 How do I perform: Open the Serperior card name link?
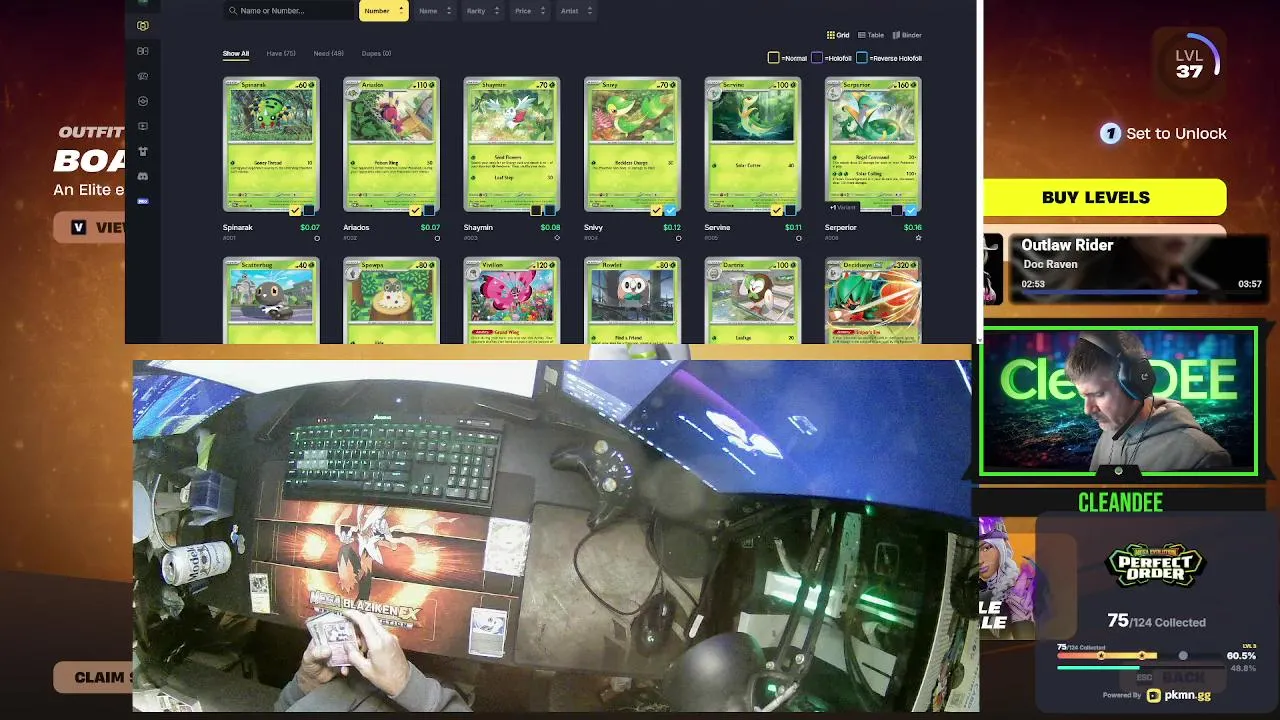(x=841, y=228)
